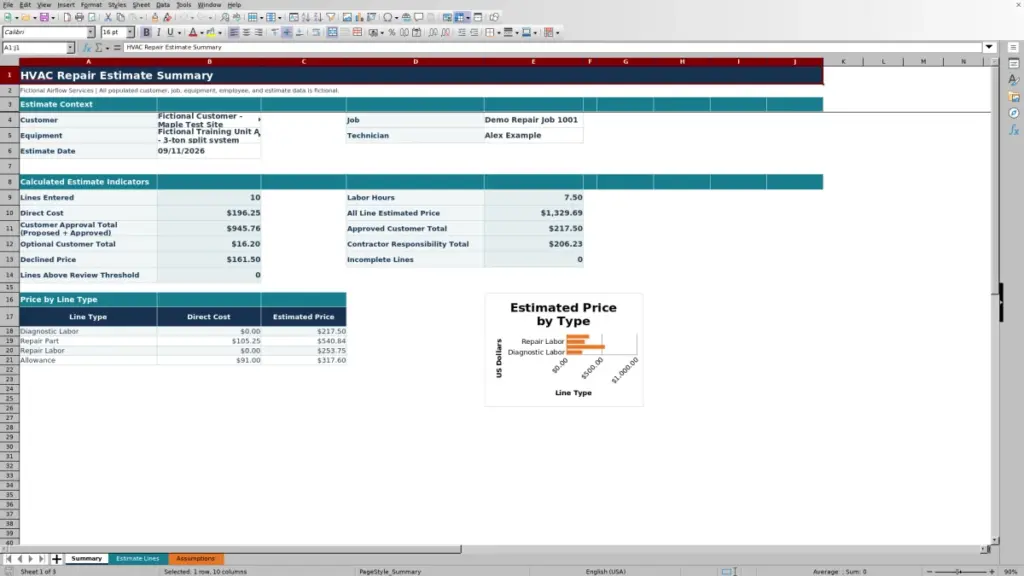1024x576 pixels.
Task: Open the Styles sidebar panel icon
Action: [x=1014, y=80]
